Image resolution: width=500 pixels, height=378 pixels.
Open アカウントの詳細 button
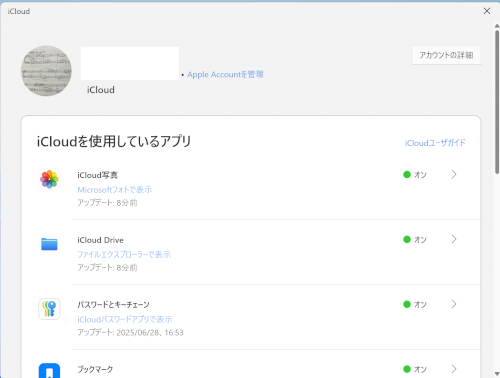pyautogui.click(x=446, y=55)
